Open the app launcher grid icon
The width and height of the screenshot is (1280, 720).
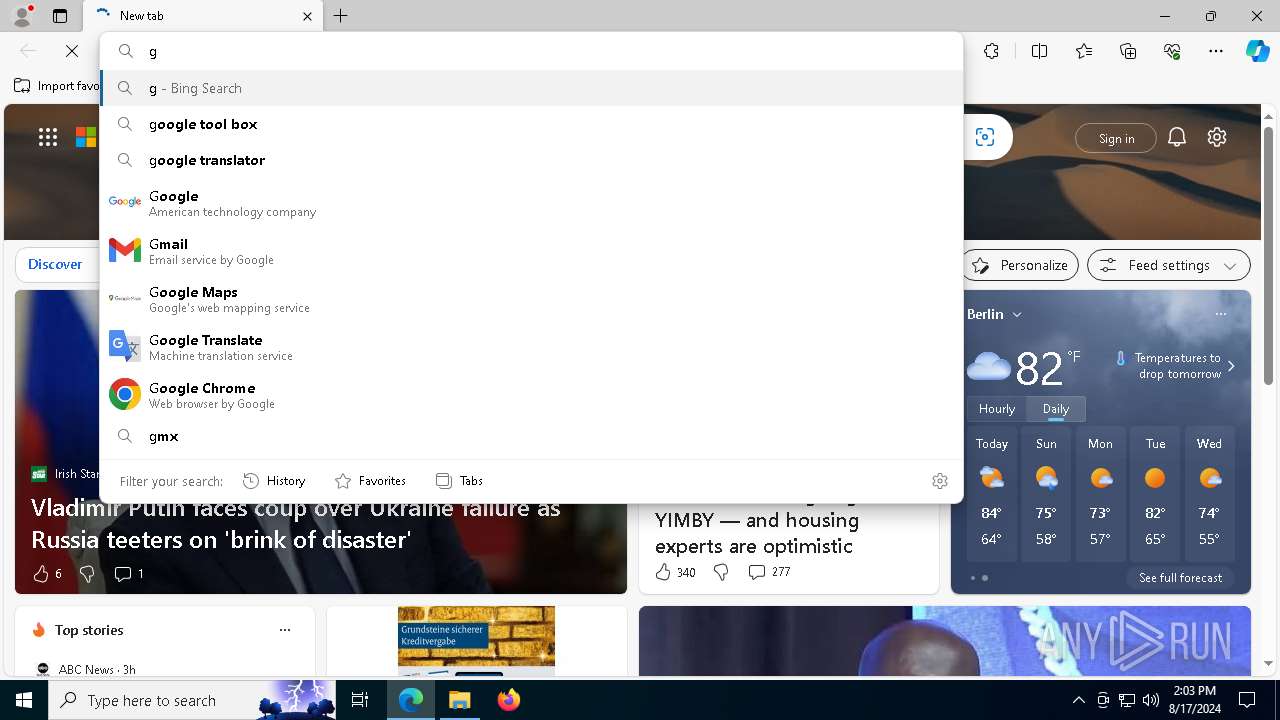tap(48, 138)
